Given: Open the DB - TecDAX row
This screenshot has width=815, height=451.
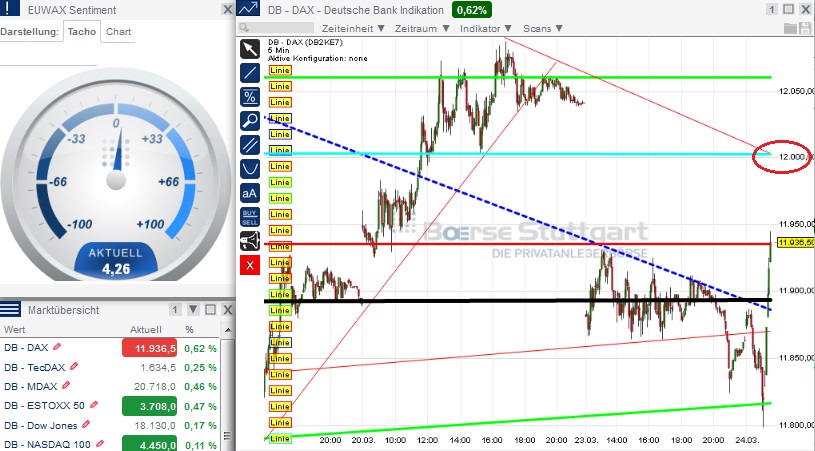Looking at the screenshot, I should coord(110,367).
